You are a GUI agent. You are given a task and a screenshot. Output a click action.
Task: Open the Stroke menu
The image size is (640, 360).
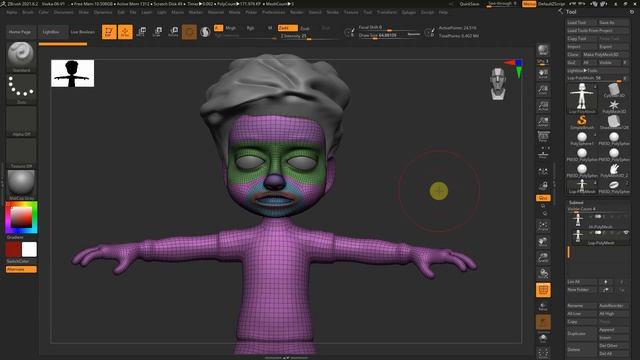click(333, 12)
